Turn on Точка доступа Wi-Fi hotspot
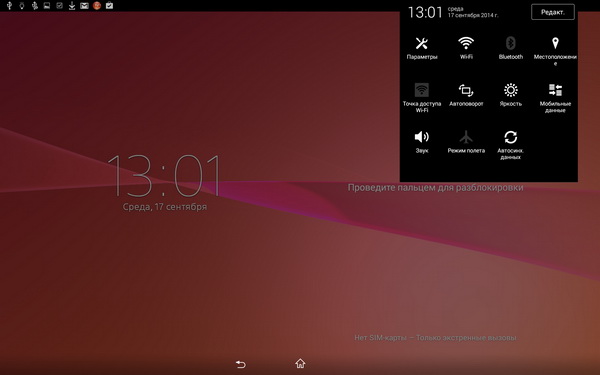 [422, 98]
